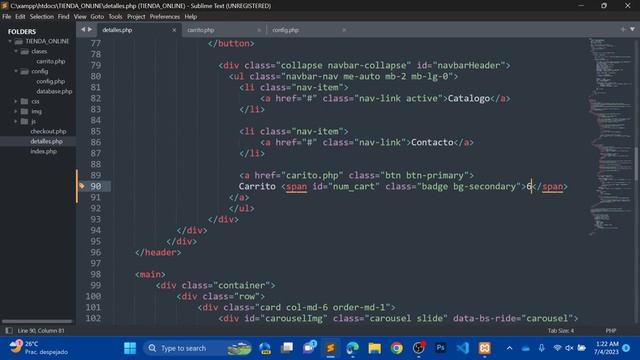The height and width of the screenshot is (360, 640).
Task: Open Task View in the taskbar
Action: pos(287,348)
